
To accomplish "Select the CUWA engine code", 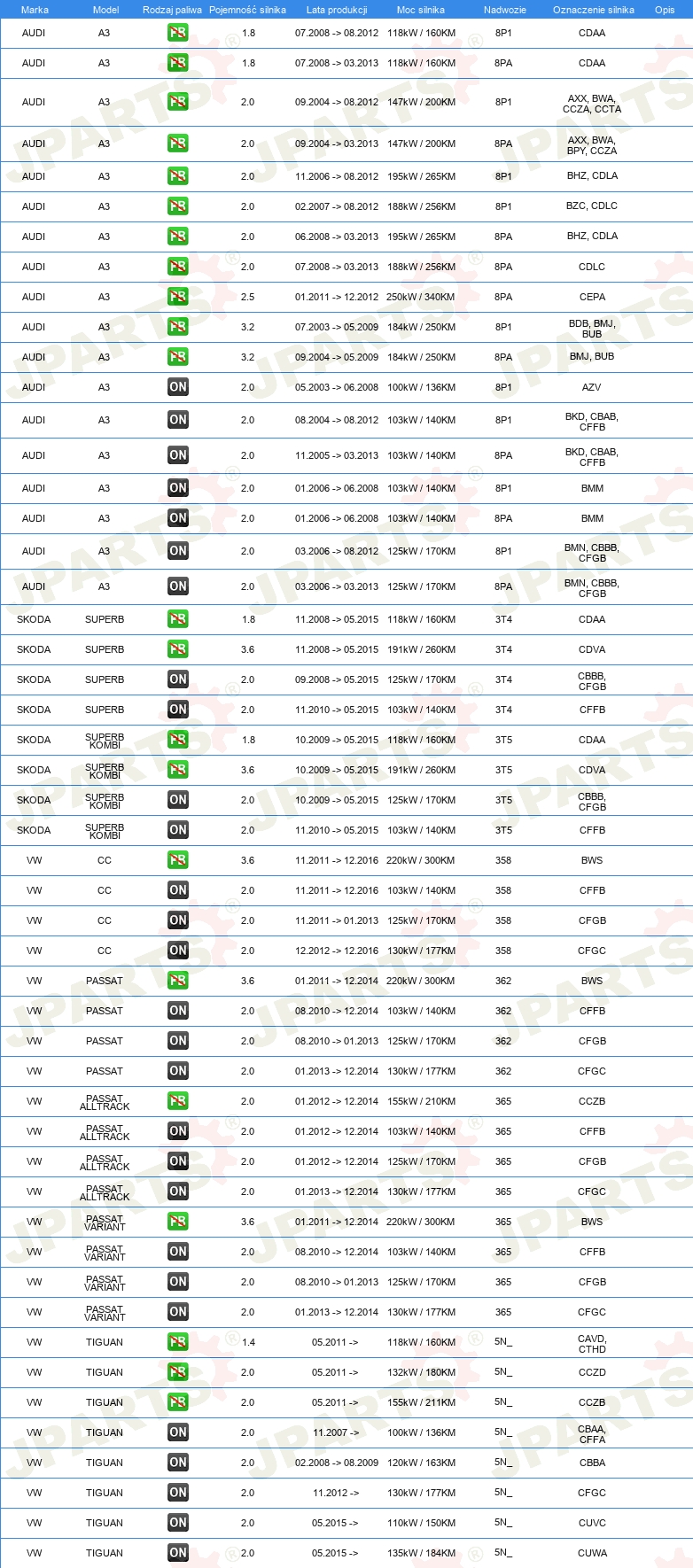I will pos(592,1553).
